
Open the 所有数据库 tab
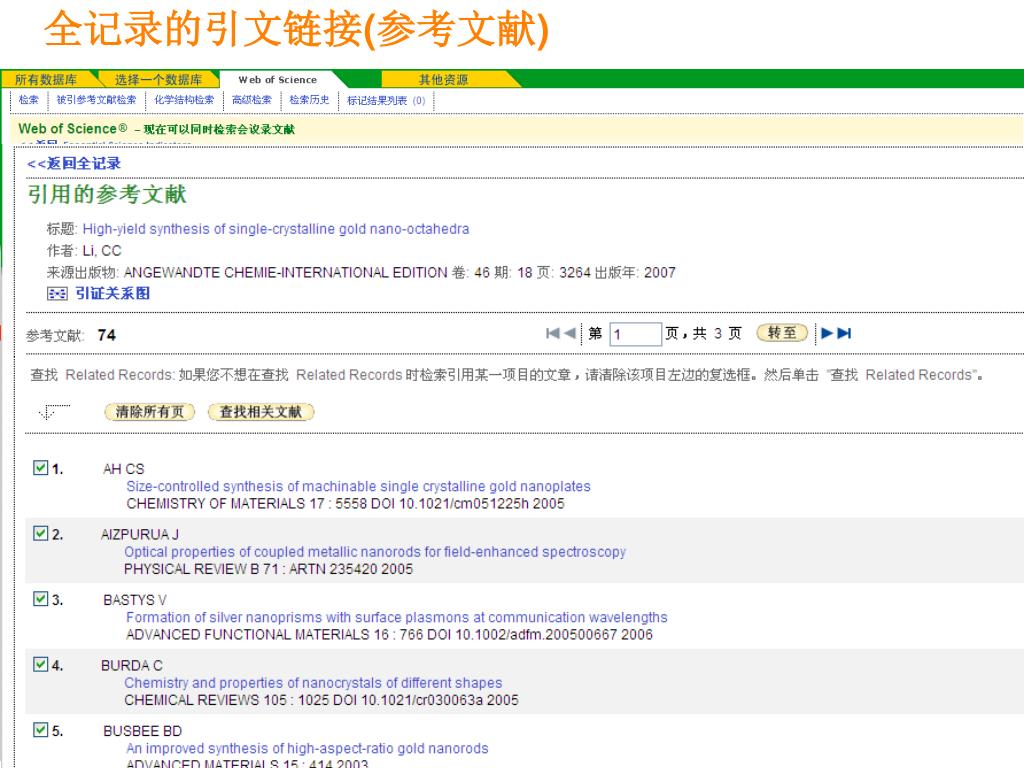[x=46, y=80]
